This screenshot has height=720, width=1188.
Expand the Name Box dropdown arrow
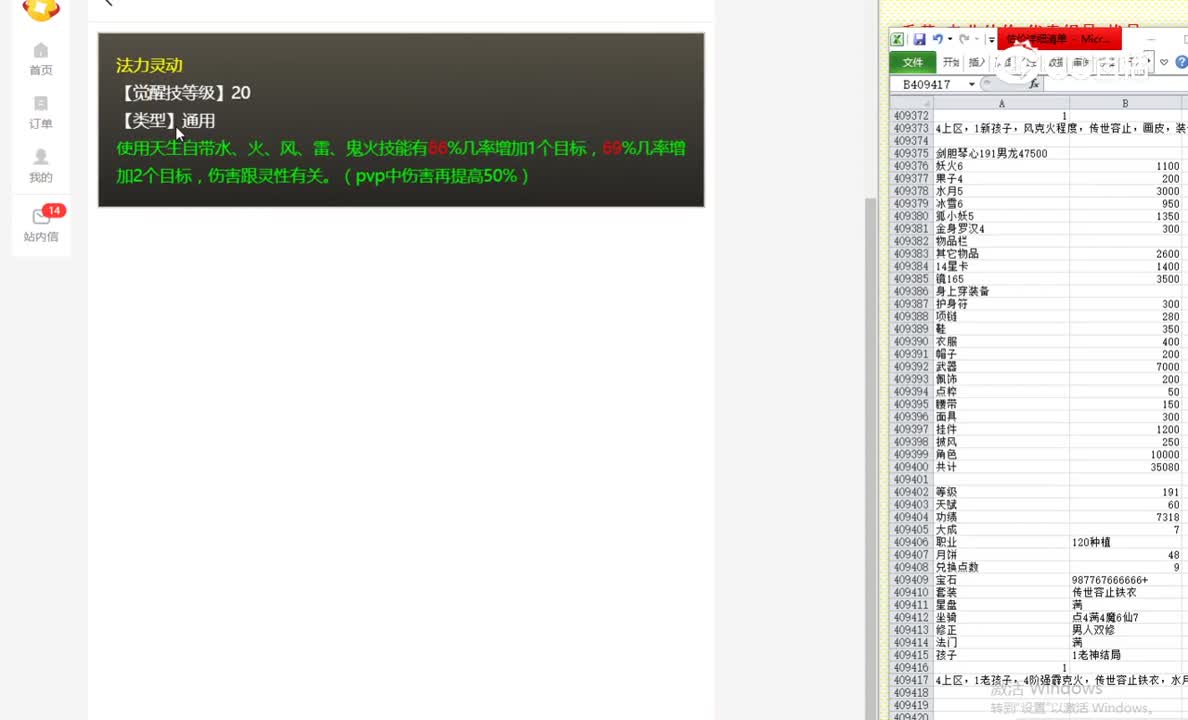click(971, 84)
